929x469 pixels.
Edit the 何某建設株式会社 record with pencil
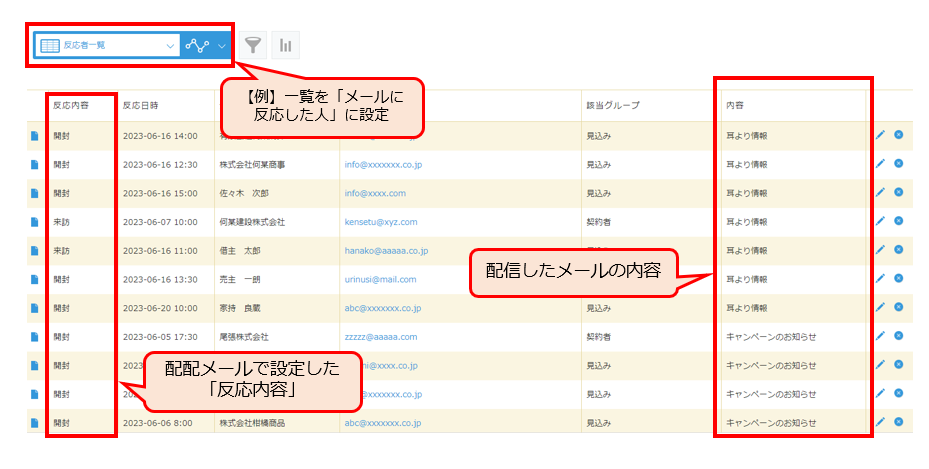(880, 221)
